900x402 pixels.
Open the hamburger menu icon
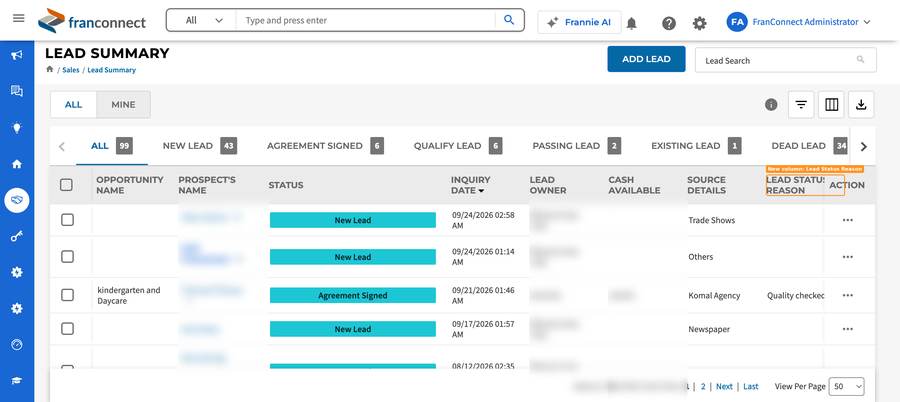point(18,18)
